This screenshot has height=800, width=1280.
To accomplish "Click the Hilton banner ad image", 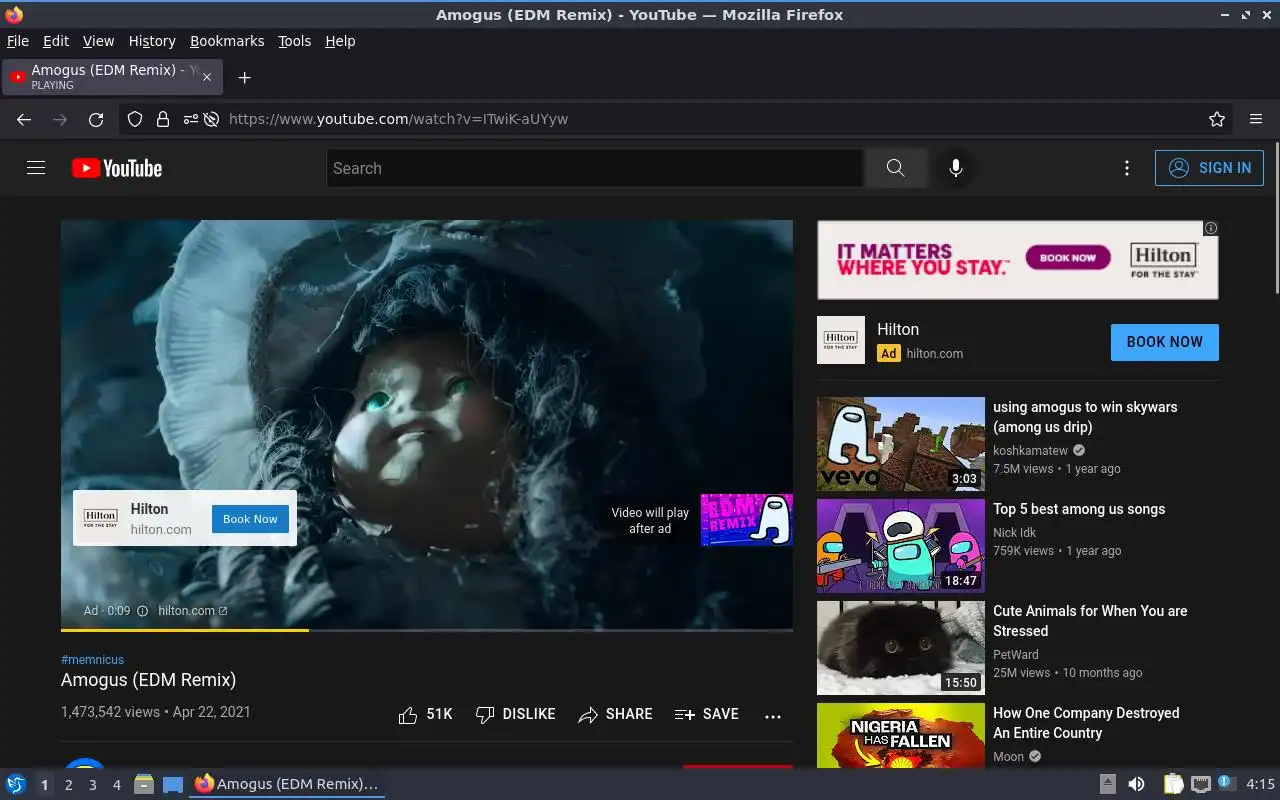I will pos(1017,260).
